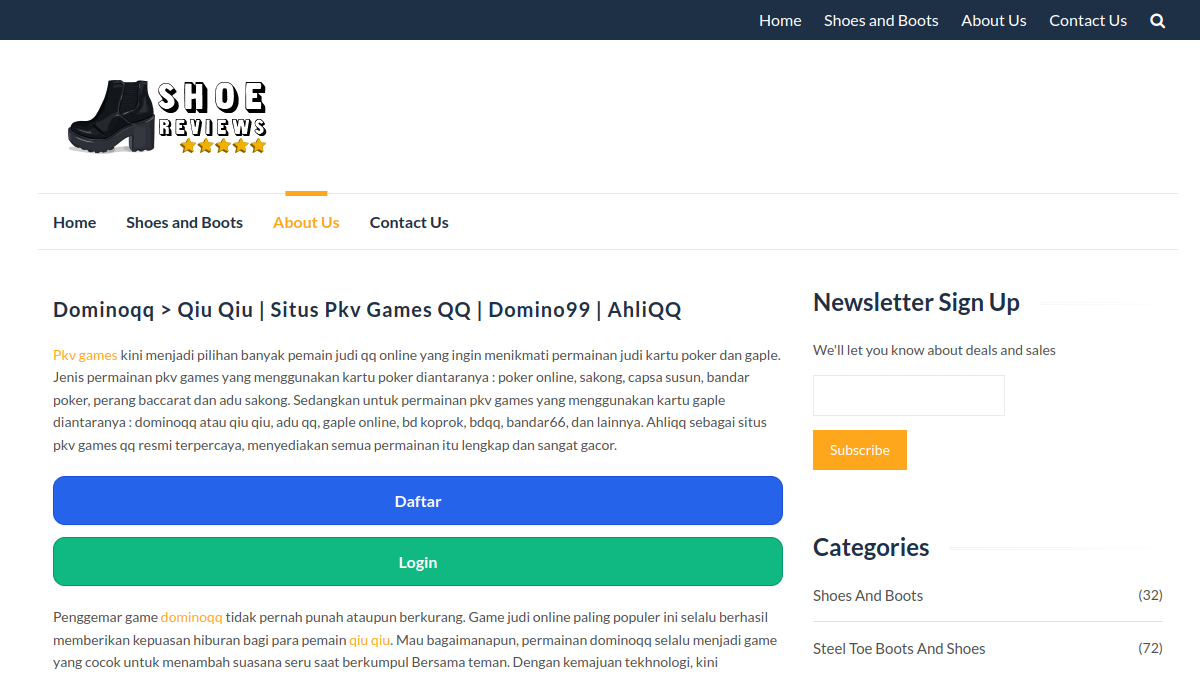Focus the newsletter email input field
Viewport: 1200px width, 675px height.
click(909, 395)
